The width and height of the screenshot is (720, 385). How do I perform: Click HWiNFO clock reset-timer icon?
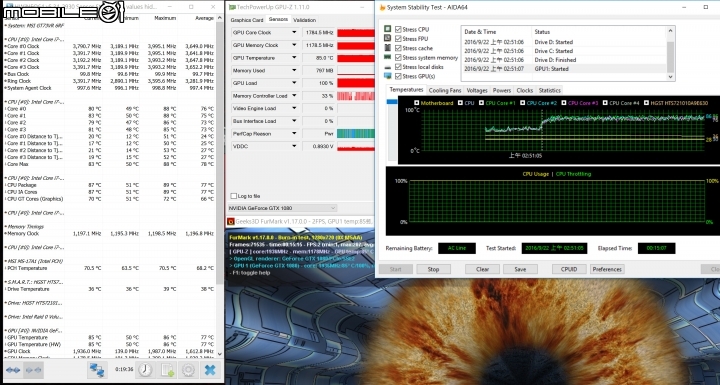146,370
